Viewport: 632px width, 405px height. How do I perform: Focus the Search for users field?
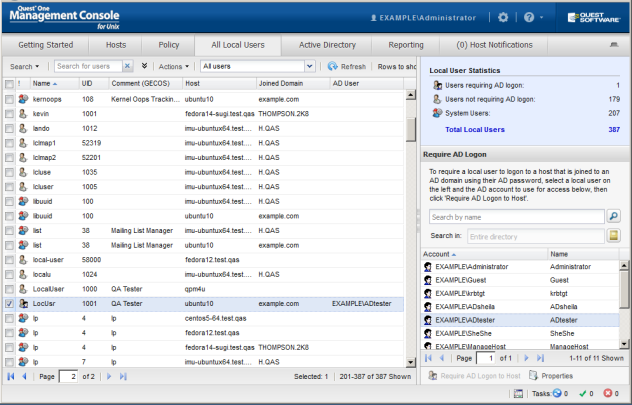[88, 66]
